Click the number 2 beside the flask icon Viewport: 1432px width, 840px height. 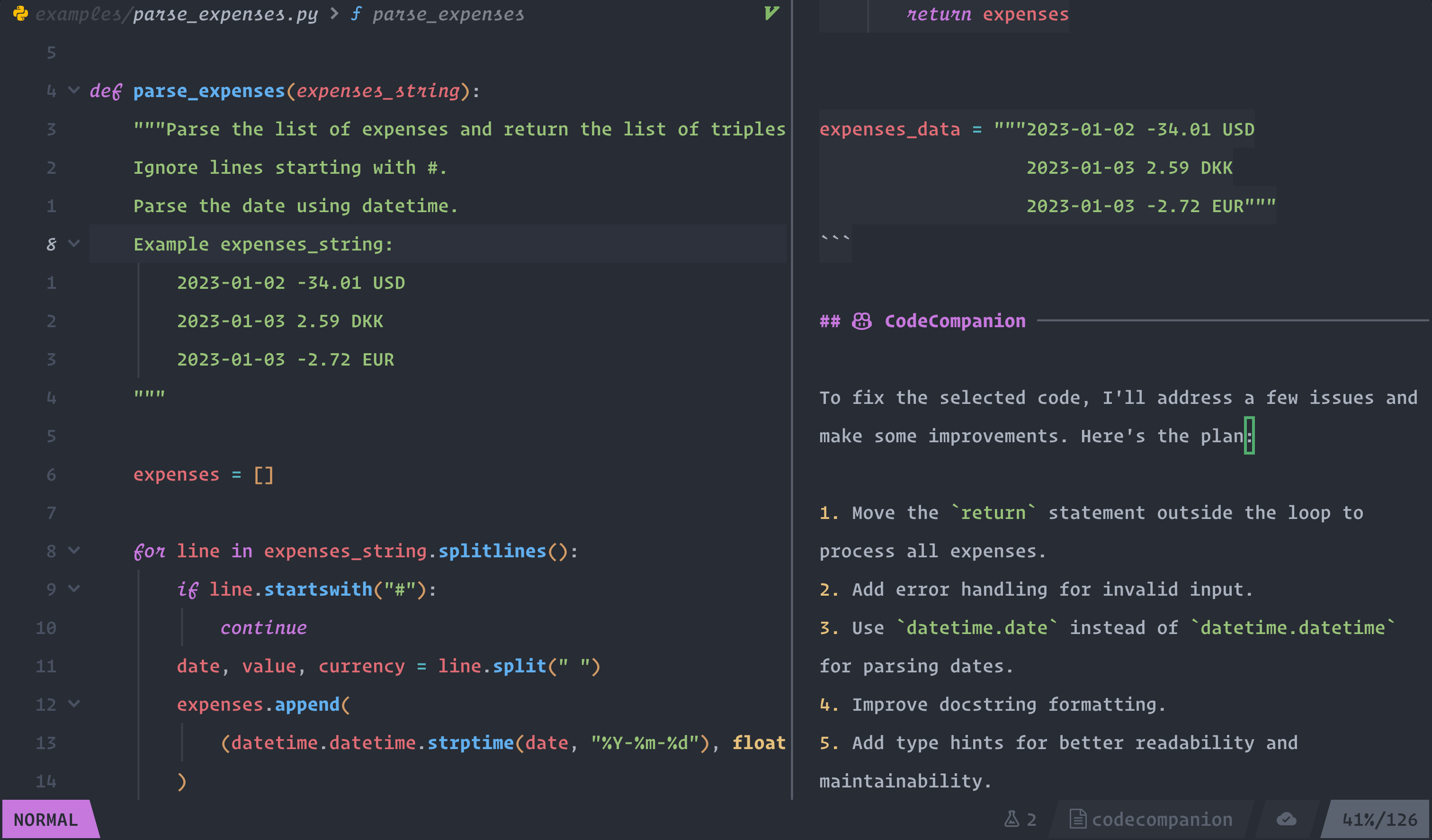click(x=1031, y=820)
